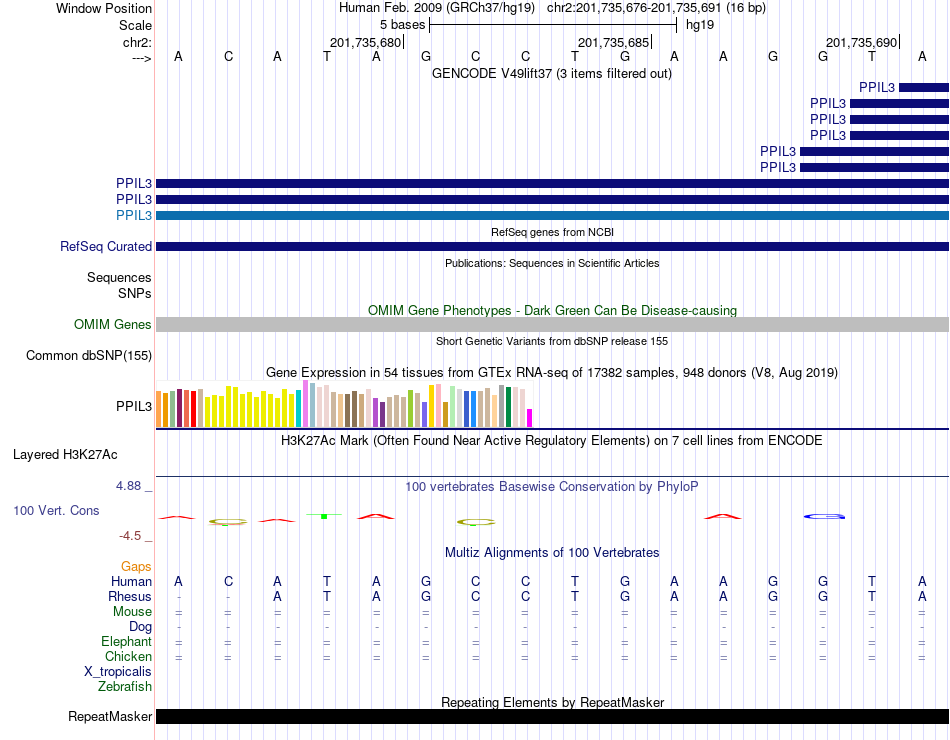The image size is (950, 740).
Task: Open 100 vertebrates Basewise Conservation by PhyloP
Action: (x=551, y=487)
